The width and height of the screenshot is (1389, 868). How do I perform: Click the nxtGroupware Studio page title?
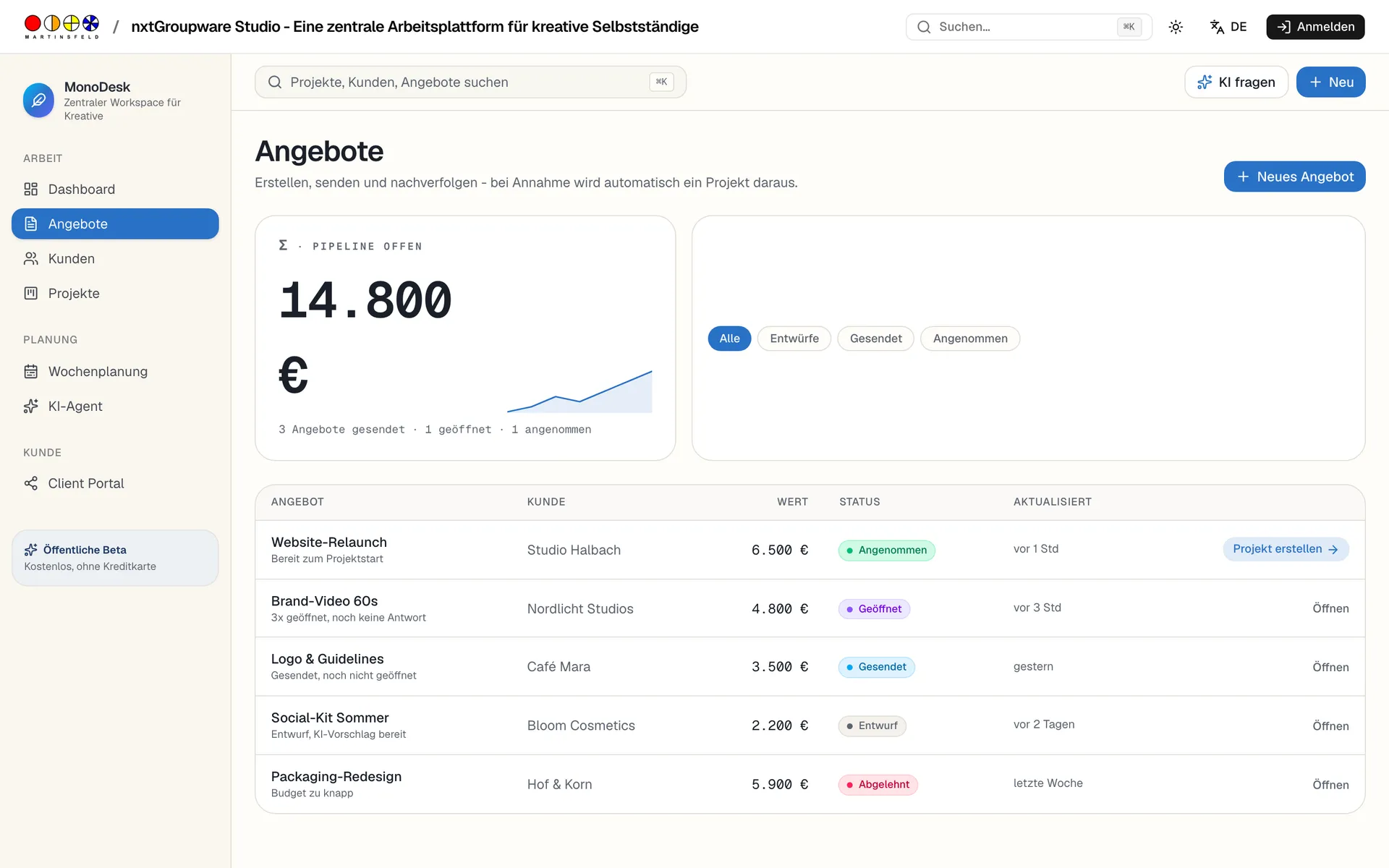pyautogui.click(x=415, y=27)
